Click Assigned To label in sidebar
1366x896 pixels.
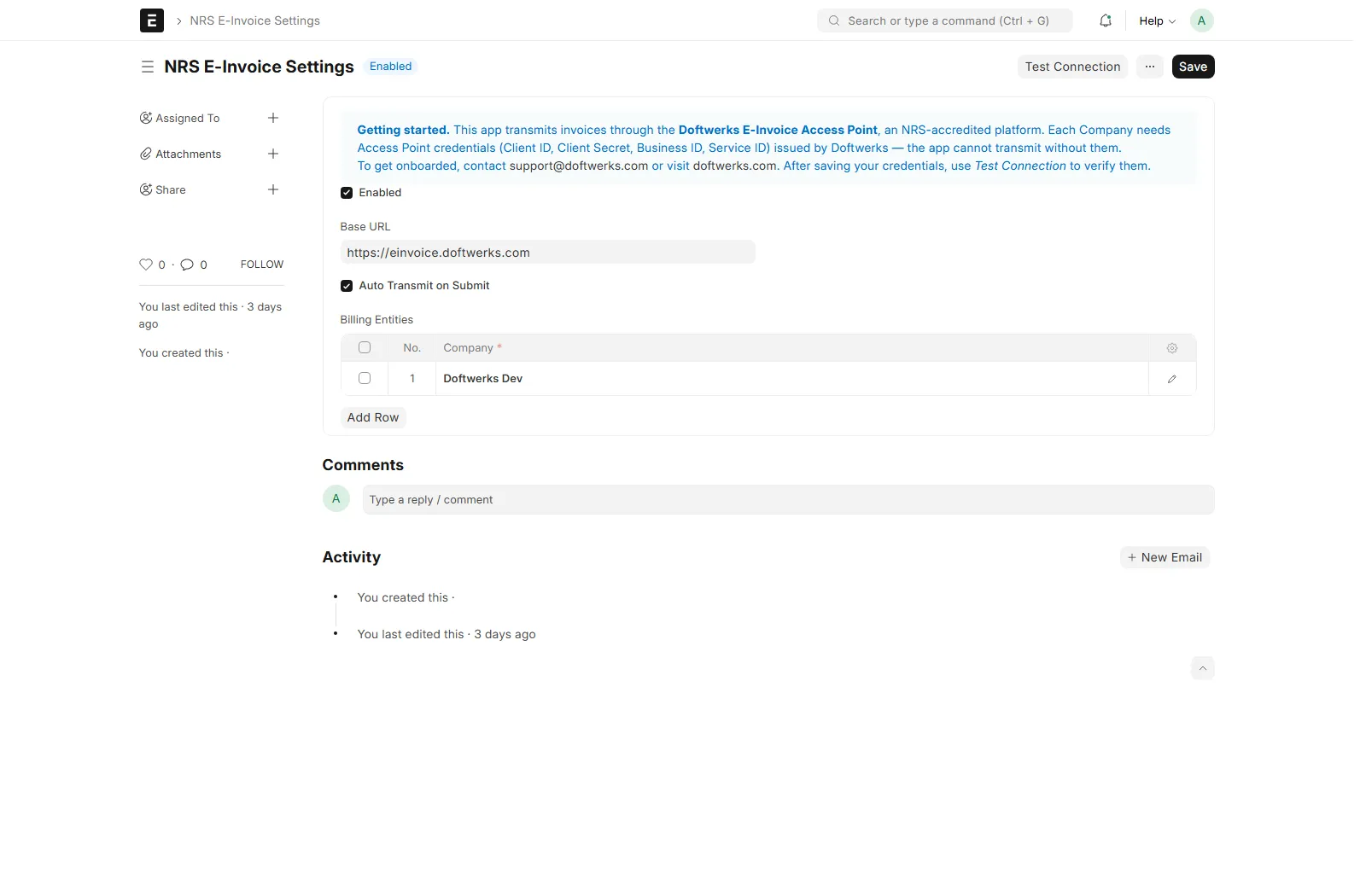pos(188,119)
